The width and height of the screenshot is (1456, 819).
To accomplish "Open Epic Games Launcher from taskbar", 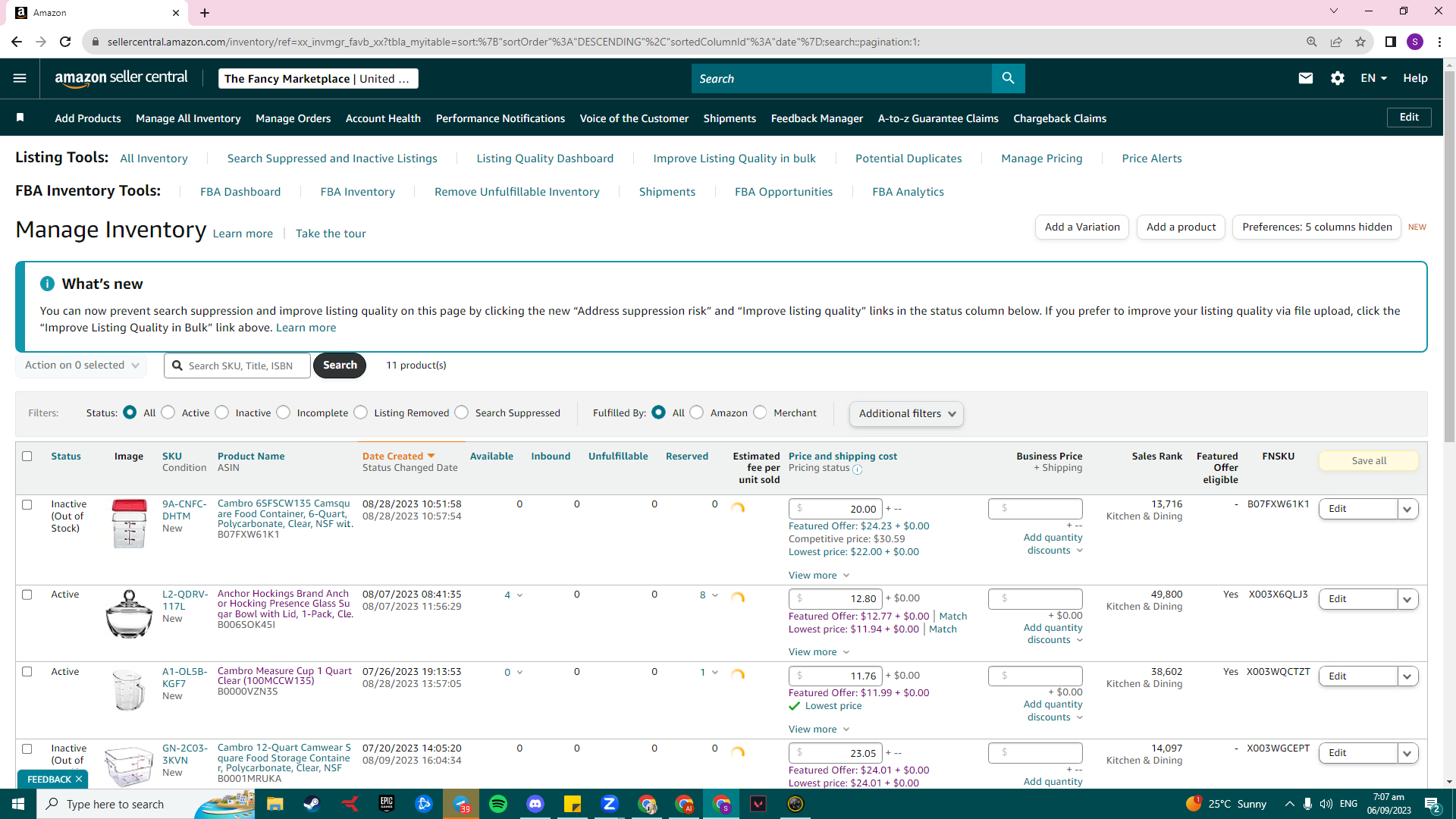I will tap(387, 804).
